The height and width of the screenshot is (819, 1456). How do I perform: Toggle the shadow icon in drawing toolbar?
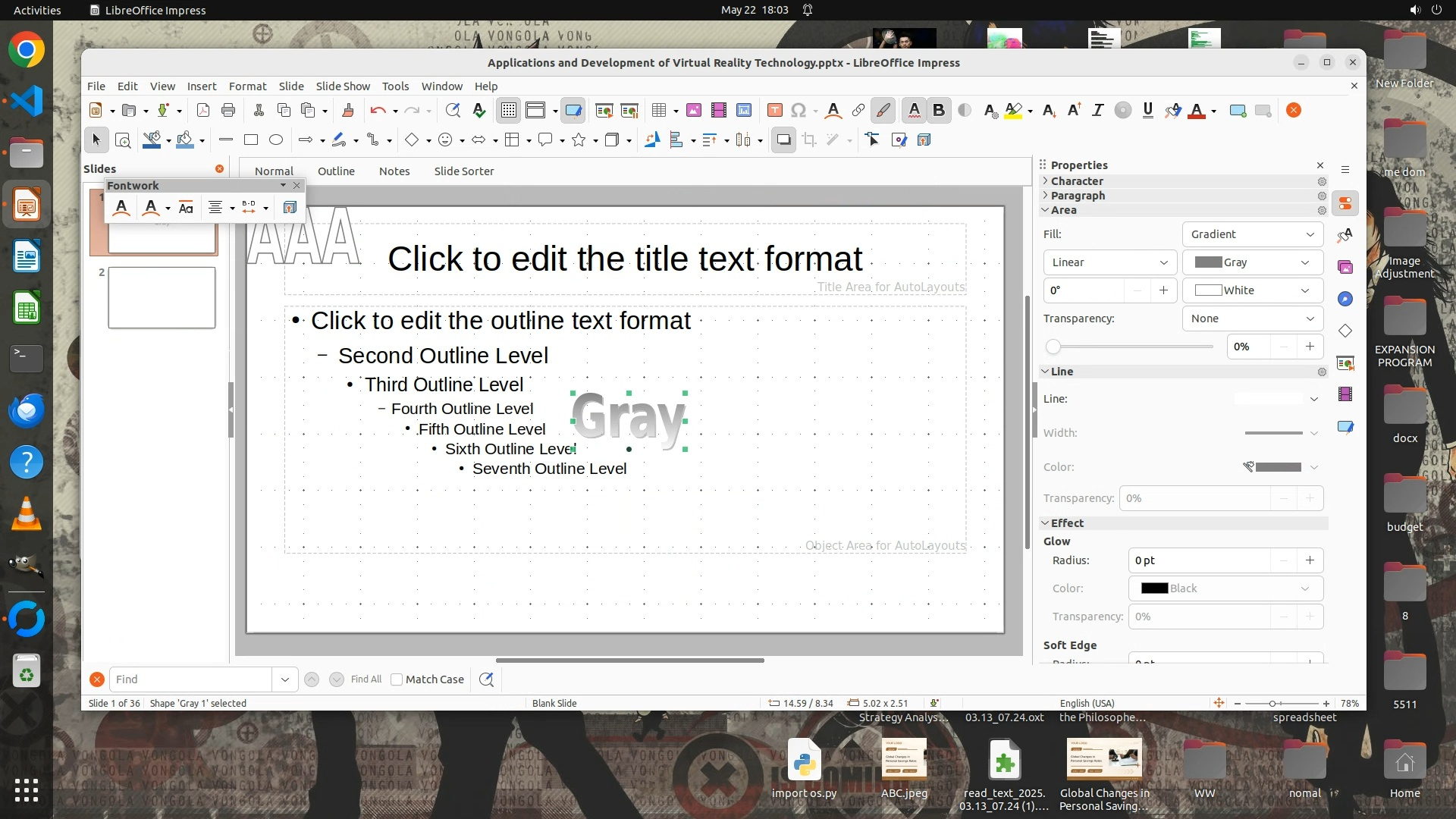click(x=783, y=140)
